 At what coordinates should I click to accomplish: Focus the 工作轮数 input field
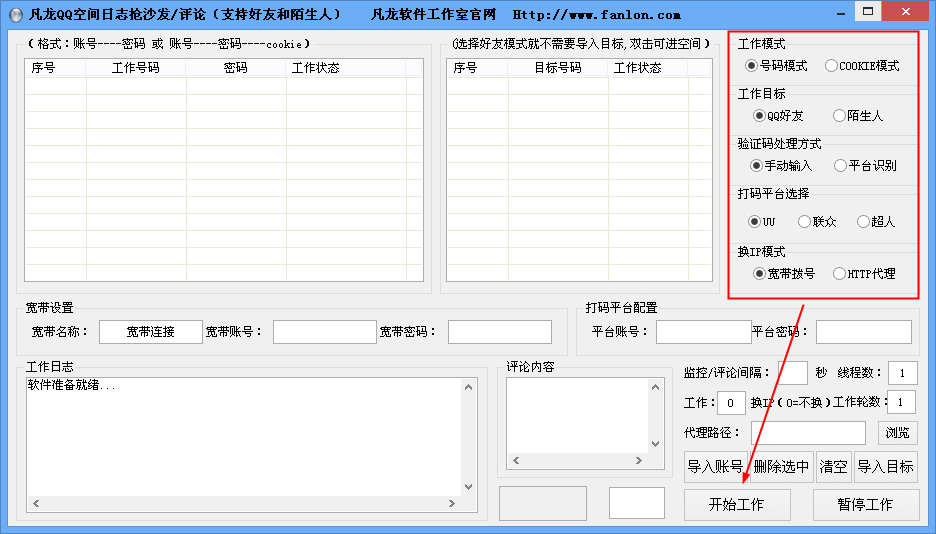point(901,402)
